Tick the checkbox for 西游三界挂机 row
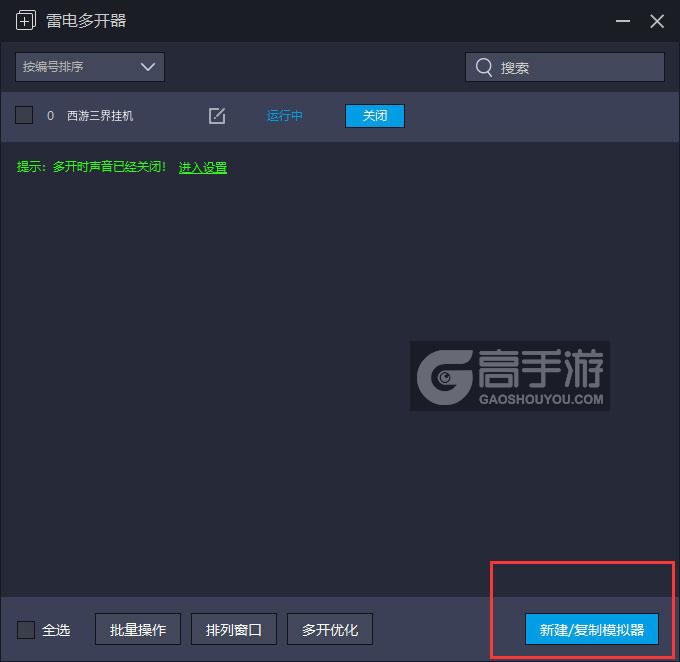Image resolution: width=680 pixels, height=662 pixels. click(x=24, y=115)
